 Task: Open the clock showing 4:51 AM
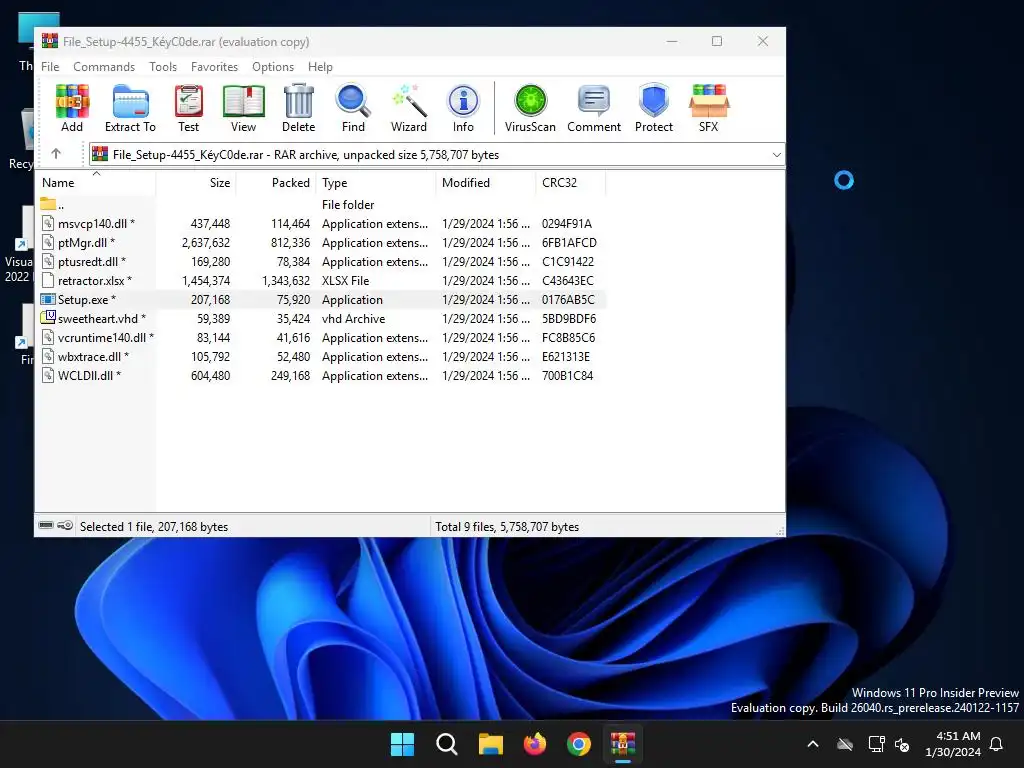click(953, 744)
